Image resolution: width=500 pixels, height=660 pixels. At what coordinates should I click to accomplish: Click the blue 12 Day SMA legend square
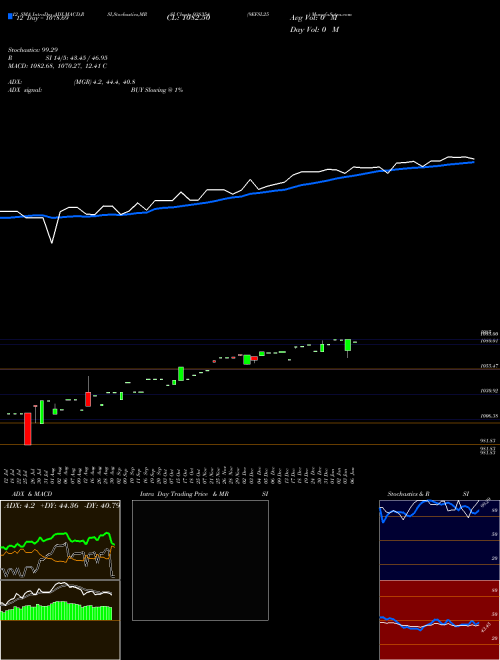pyautogui.click(x=10, y=16)
